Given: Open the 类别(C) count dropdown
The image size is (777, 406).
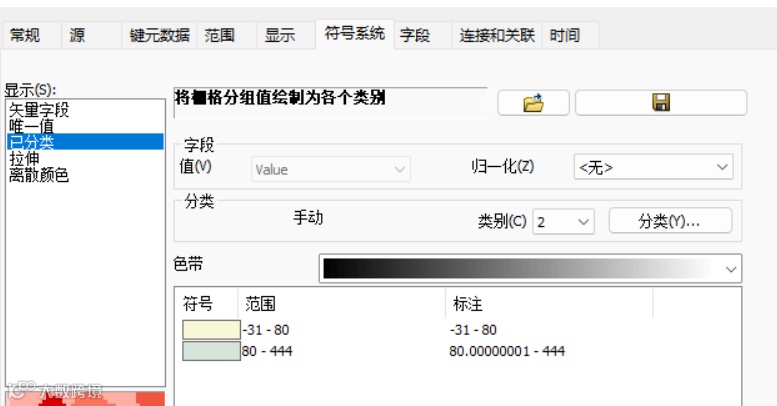Looking at the screenshot, I should [563, 221].
